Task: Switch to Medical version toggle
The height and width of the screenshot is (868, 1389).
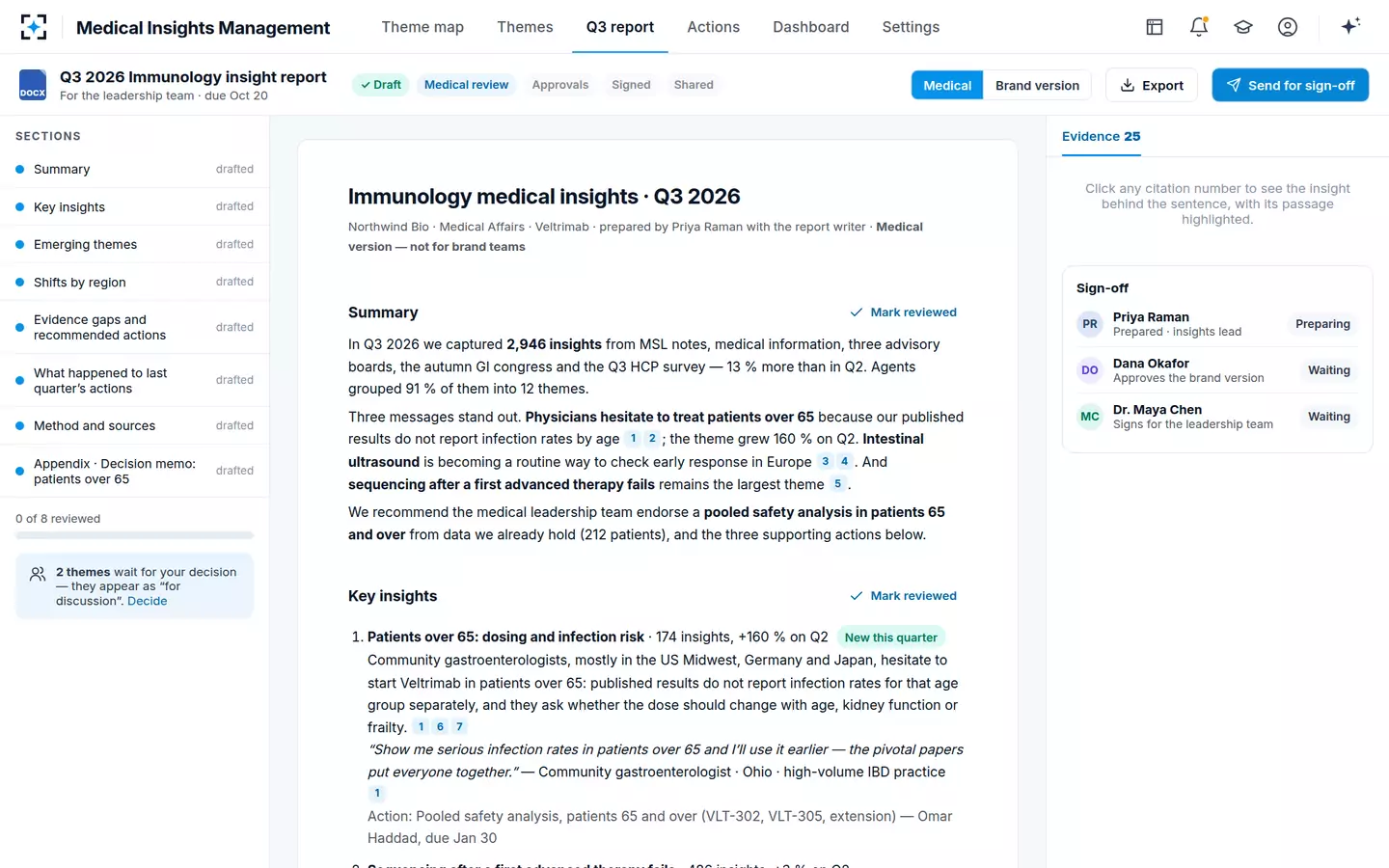Action: click(947, 85)
